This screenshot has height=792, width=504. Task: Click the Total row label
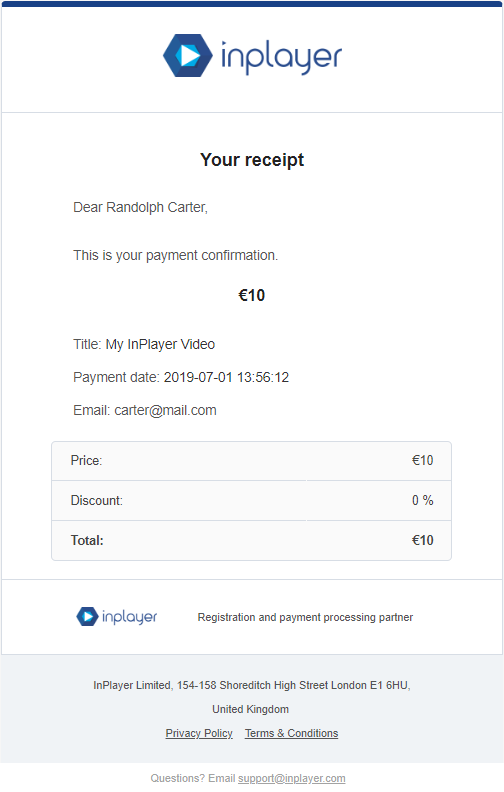point(87,540)
